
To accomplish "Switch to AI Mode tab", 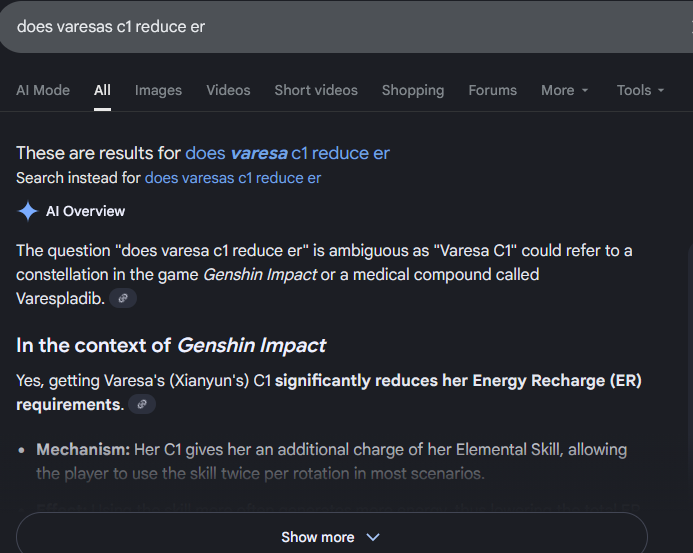I will (x=43, y=90).
